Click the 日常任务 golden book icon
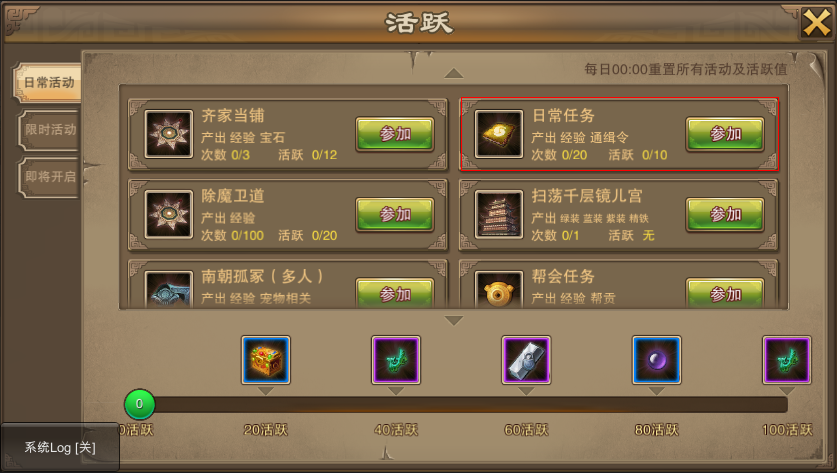The width and height of the screenshot is (837, 473). (x=499, y=134)
